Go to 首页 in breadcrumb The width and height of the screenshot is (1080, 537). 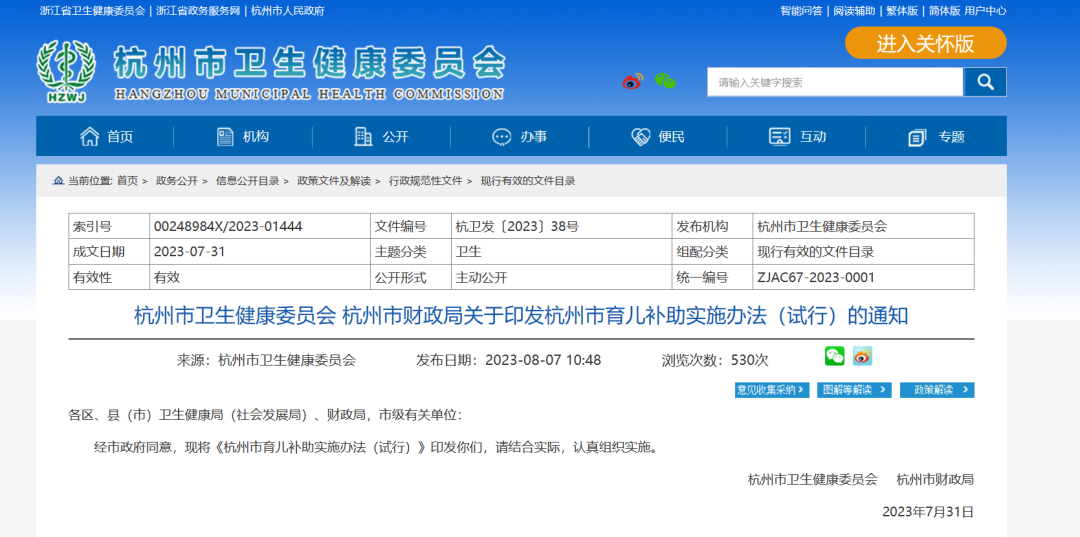tap(127, 181)
